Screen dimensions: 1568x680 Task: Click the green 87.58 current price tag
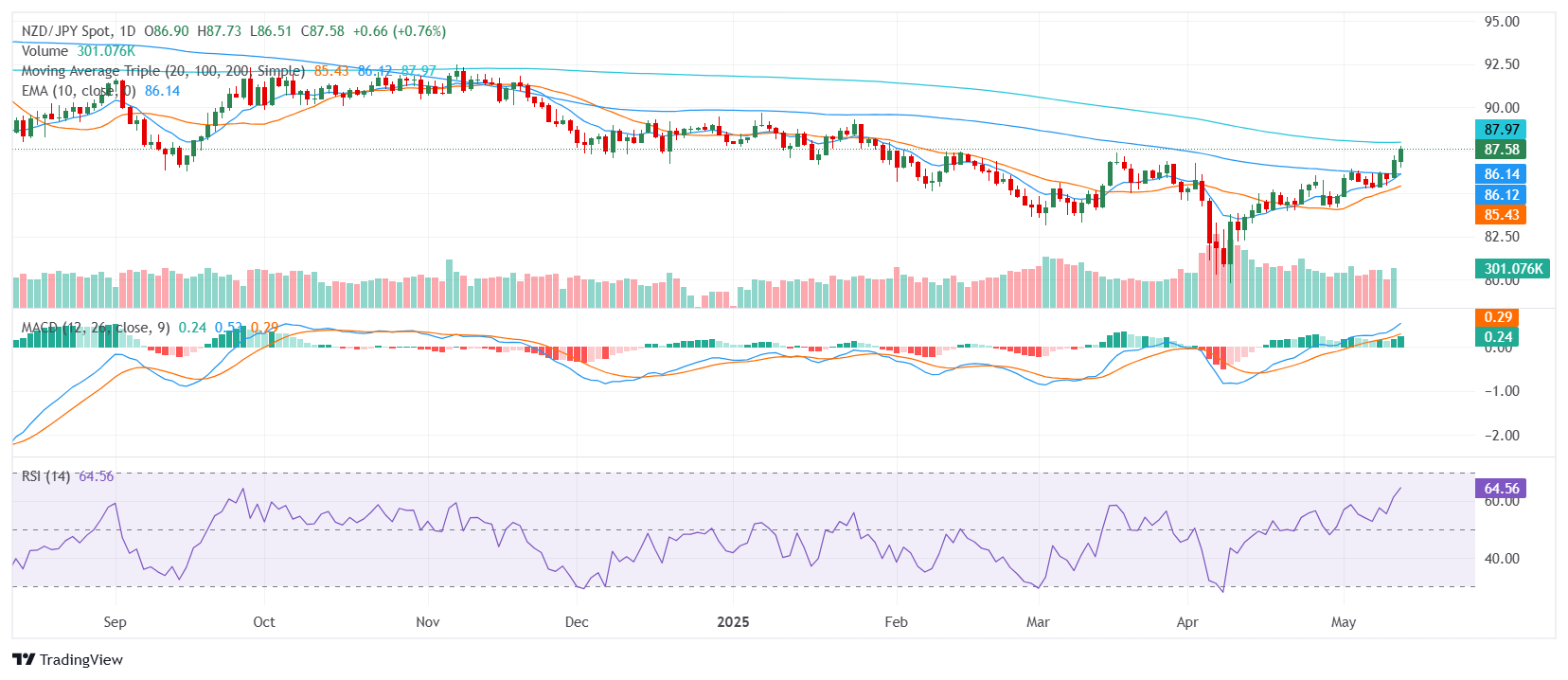[1501, 150]
